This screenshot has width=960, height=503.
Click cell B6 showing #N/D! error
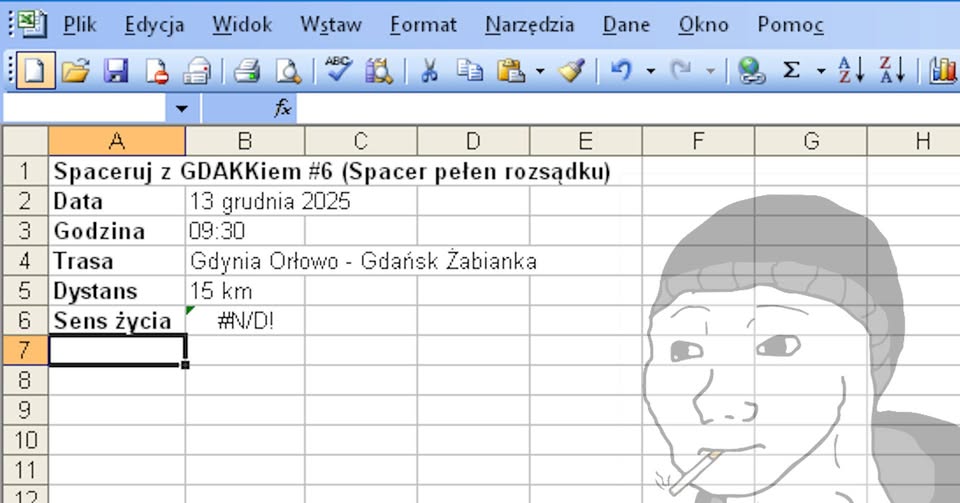245,320
